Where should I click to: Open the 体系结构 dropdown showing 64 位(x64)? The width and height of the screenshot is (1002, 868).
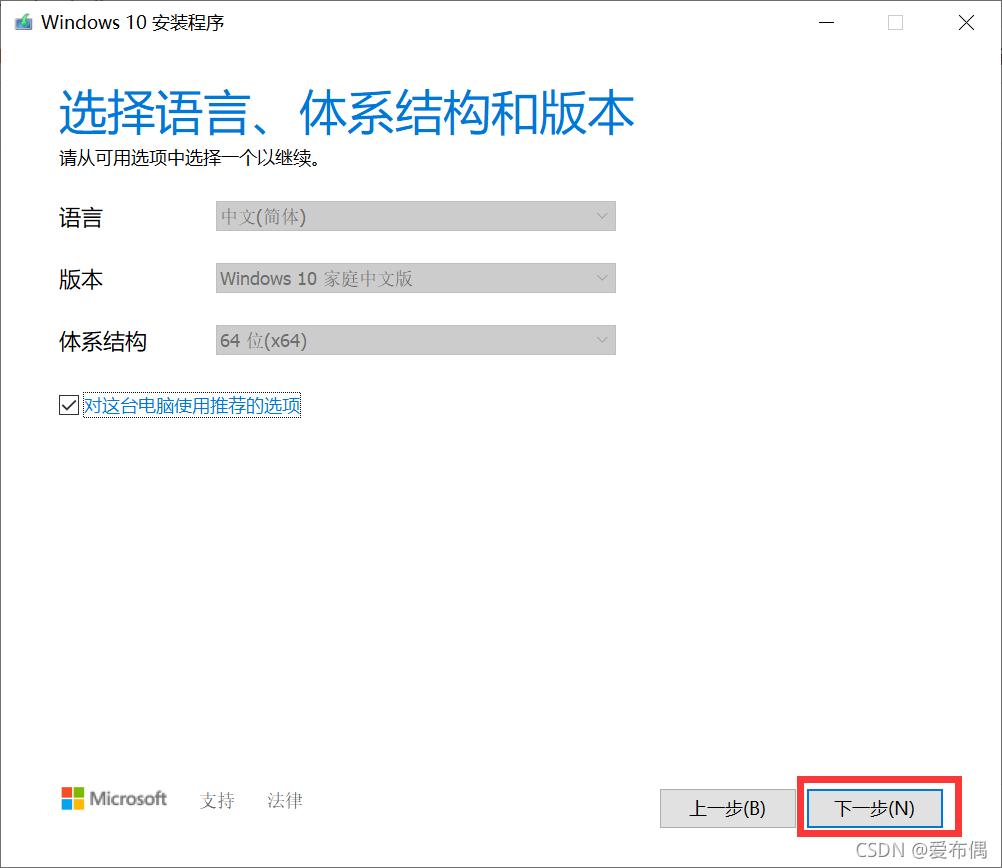coord(415,340)
